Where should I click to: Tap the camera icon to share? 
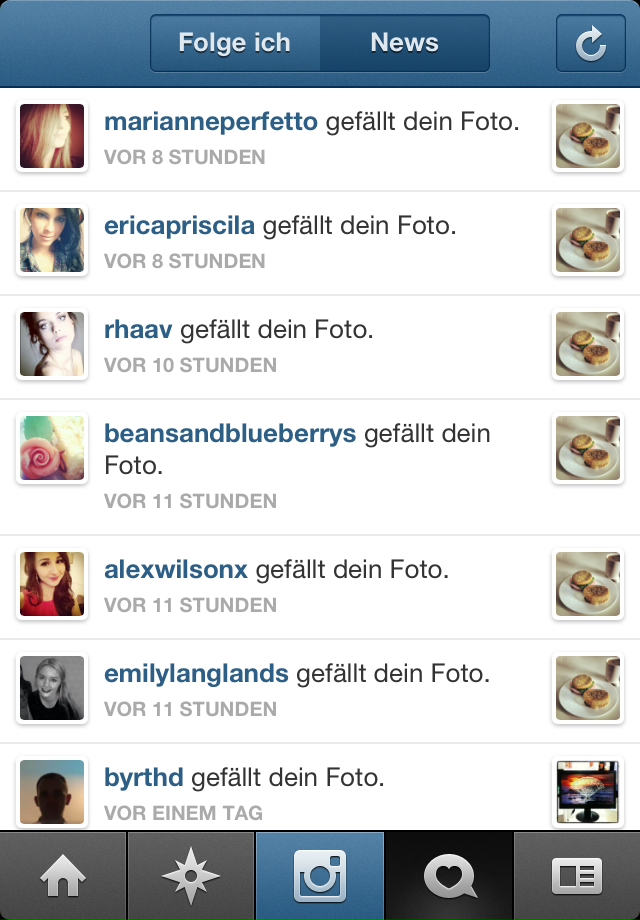pos(320,875)
